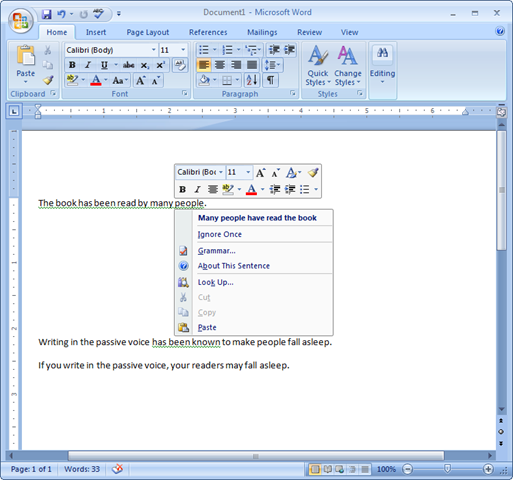Screen dimensions: 513x480
Task: Toggle Underline in ribbon Font group
Action: pyautogui.click(x=104, y=65)
